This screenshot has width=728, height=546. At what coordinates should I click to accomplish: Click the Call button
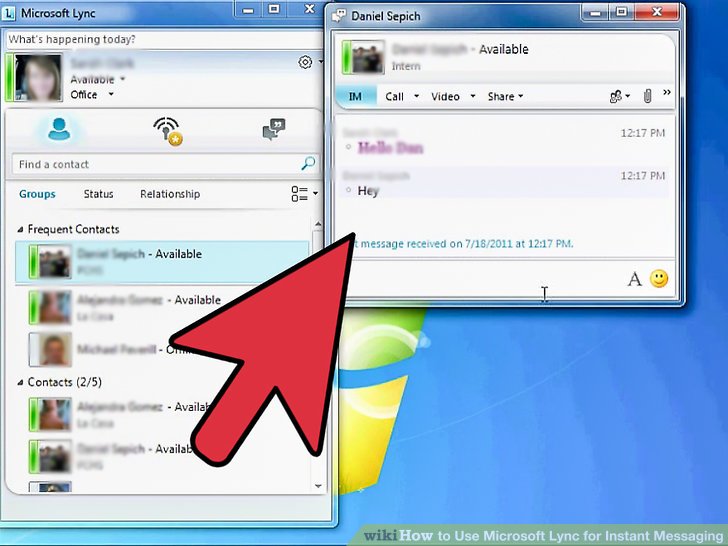coord(395,97)
